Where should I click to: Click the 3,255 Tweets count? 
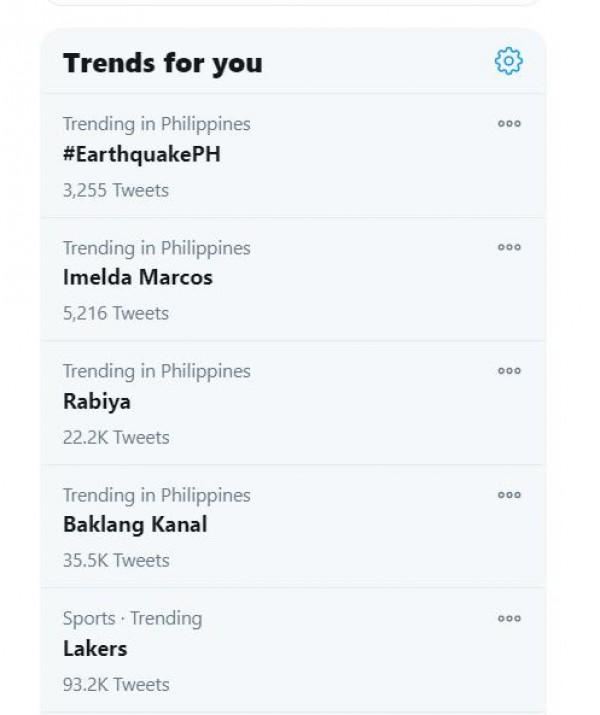coord(116,190)
